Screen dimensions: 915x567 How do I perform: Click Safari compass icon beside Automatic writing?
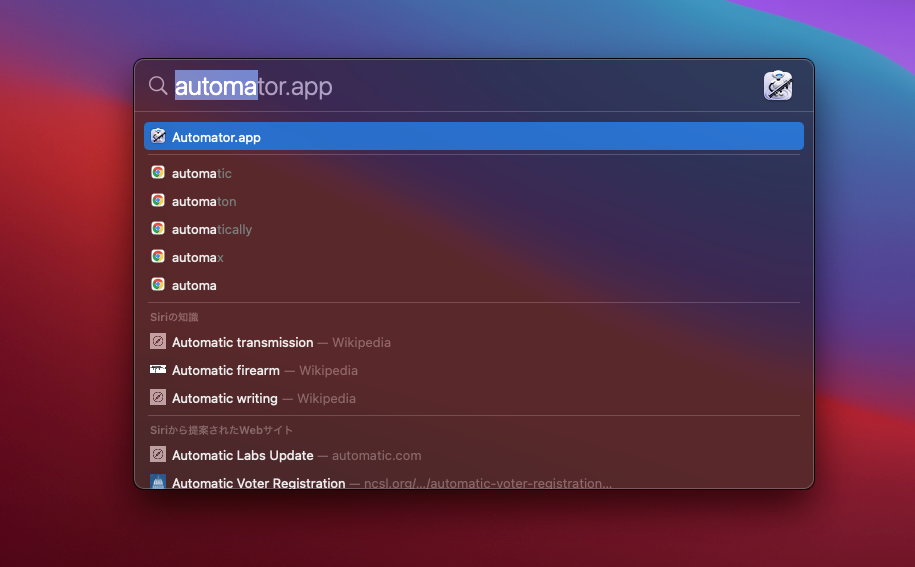click(158, 397)
